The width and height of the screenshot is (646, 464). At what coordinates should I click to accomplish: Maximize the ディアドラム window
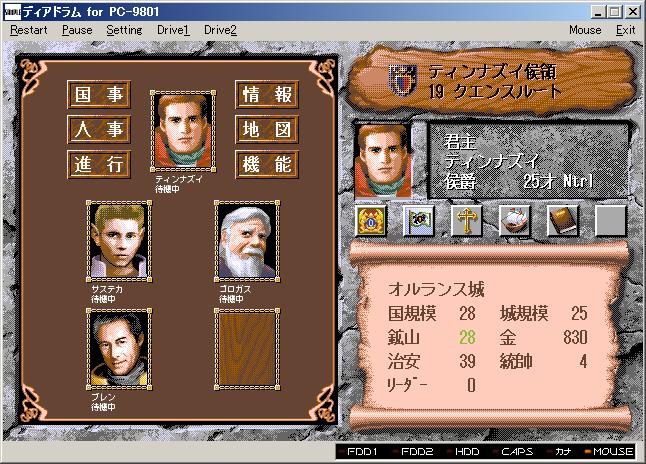point(614,12)
